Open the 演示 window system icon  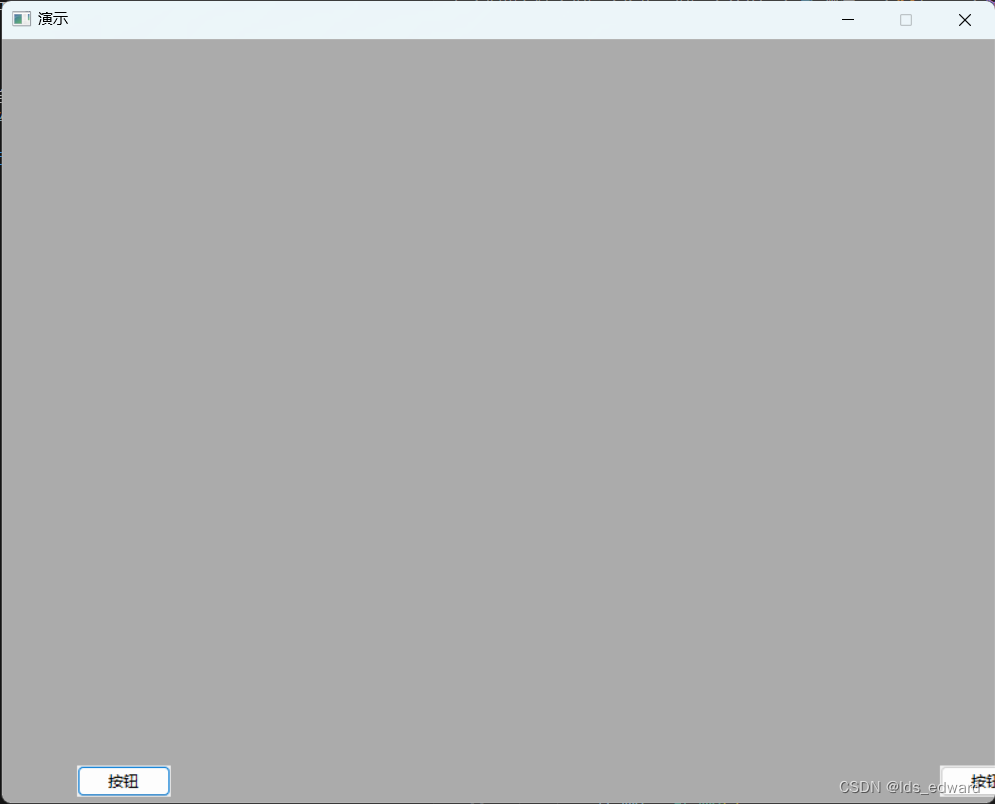pos(22,19)
